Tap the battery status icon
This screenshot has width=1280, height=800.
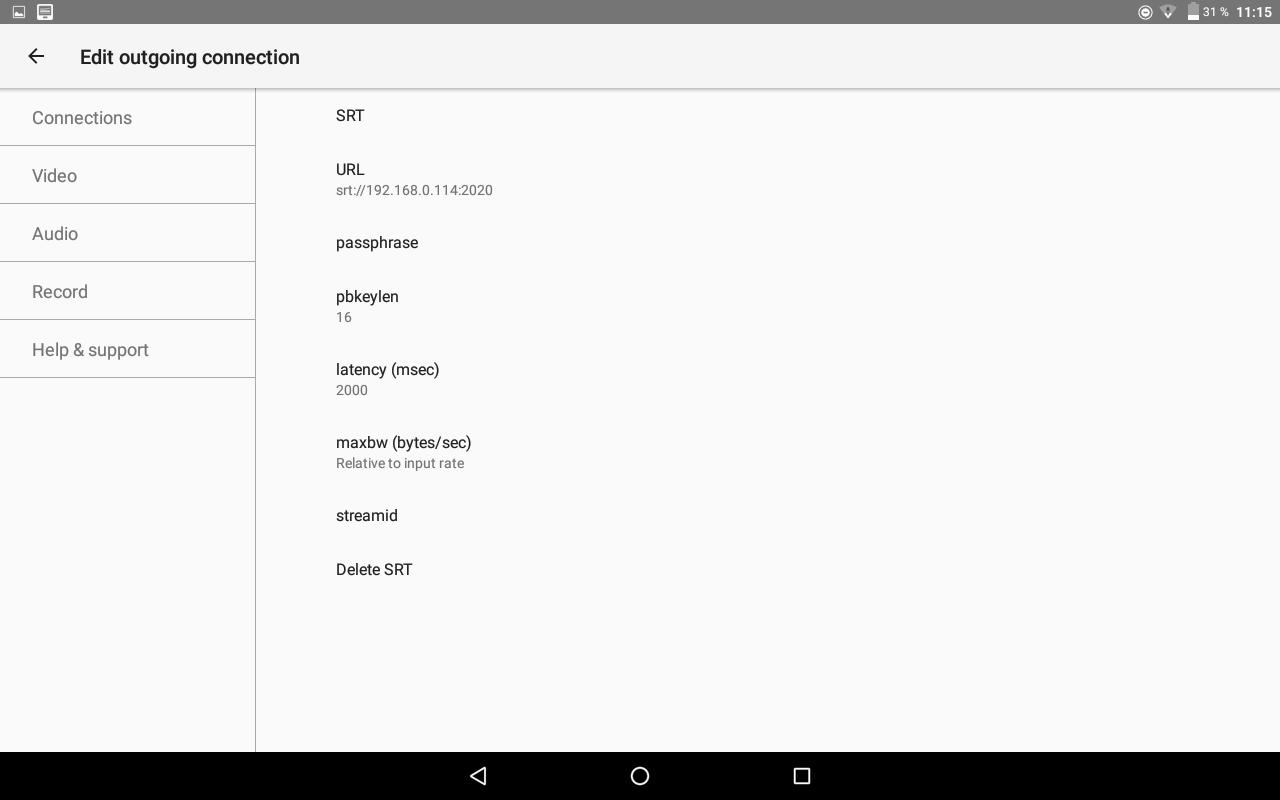[x=1193, y=12]
